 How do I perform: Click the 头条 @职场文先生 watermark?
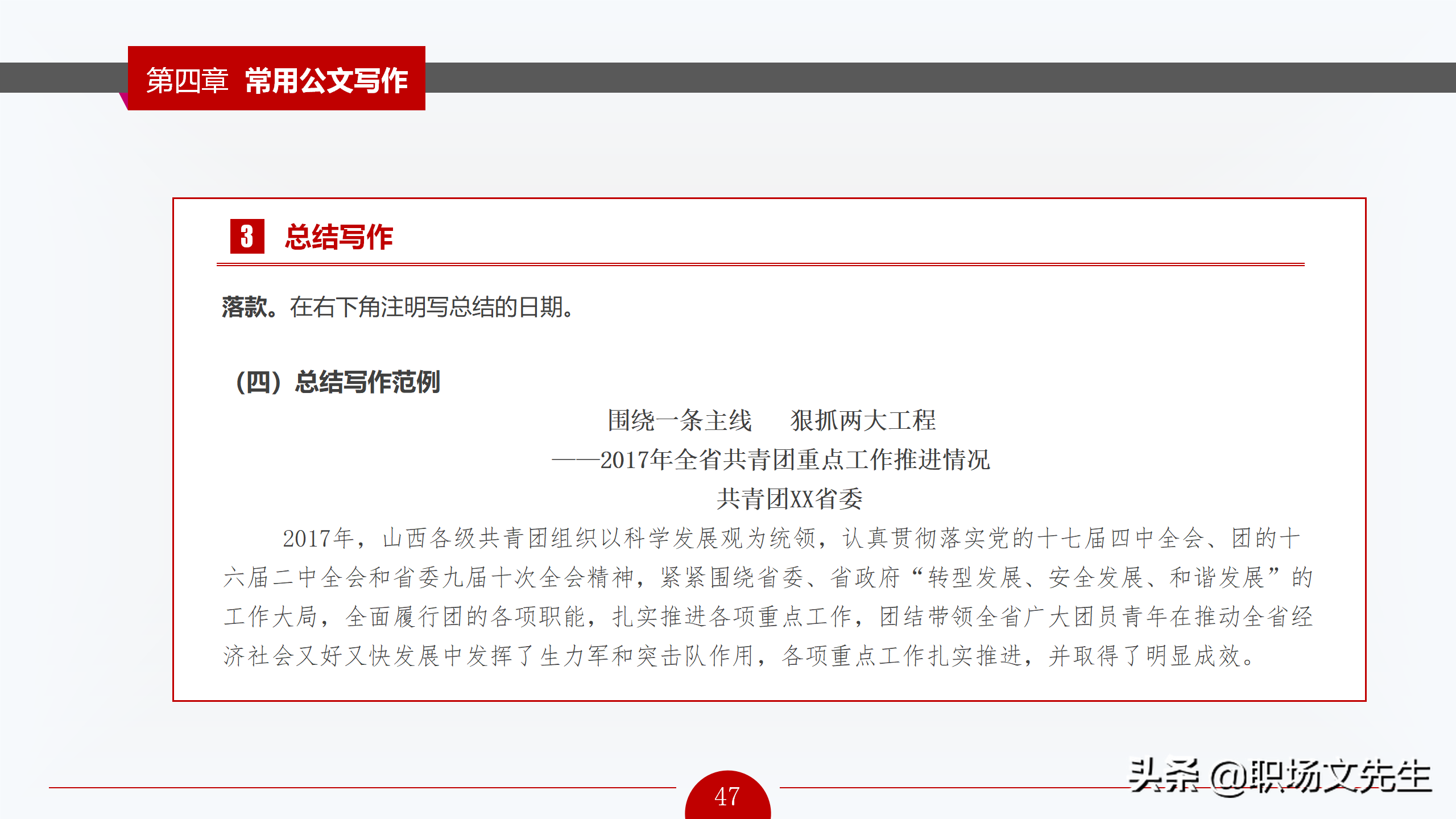coord(1280,776)
